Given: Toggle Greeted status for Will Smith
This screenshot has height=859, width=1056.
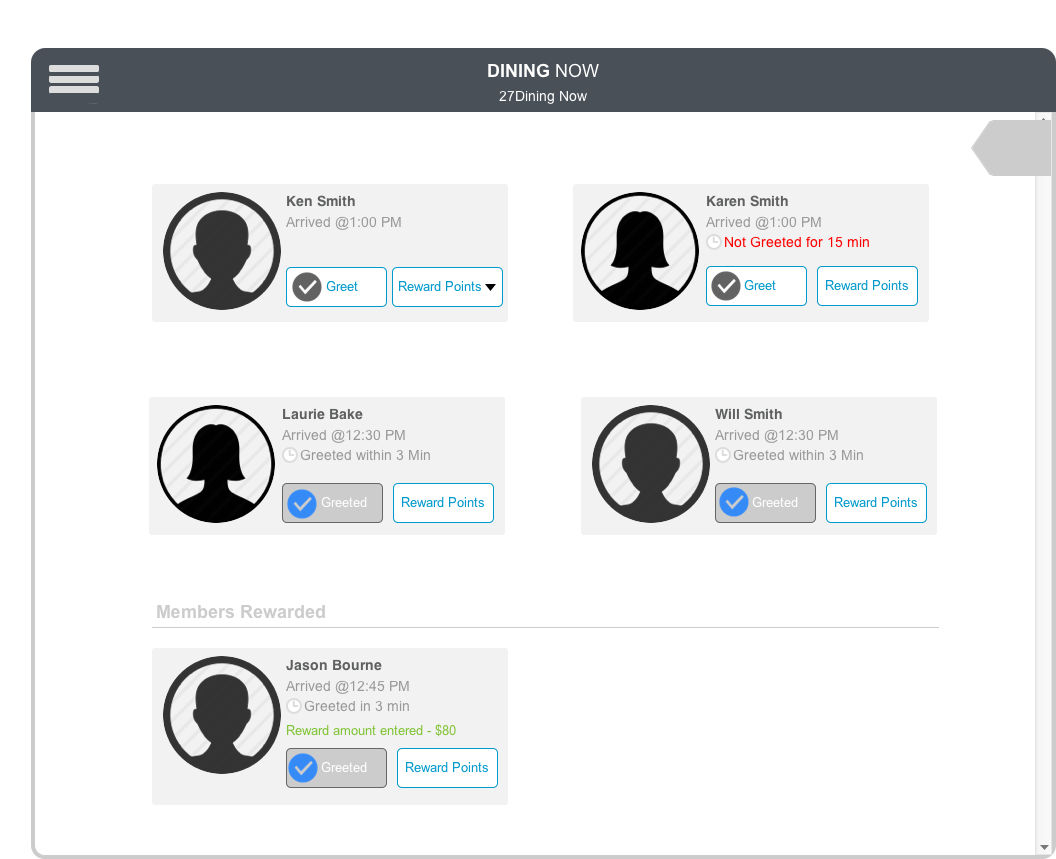Looking at the screenshot, I should click(765, 503).
